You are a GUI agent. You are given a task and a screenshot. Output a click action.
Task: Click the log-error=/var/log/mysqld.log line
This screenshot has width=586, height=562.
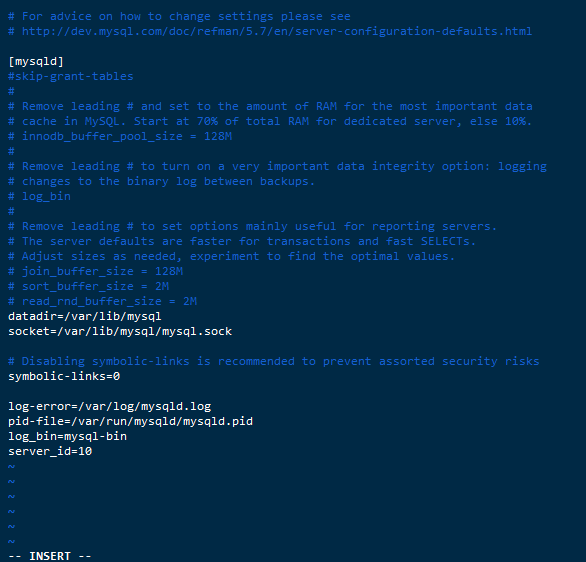[110, 406]
